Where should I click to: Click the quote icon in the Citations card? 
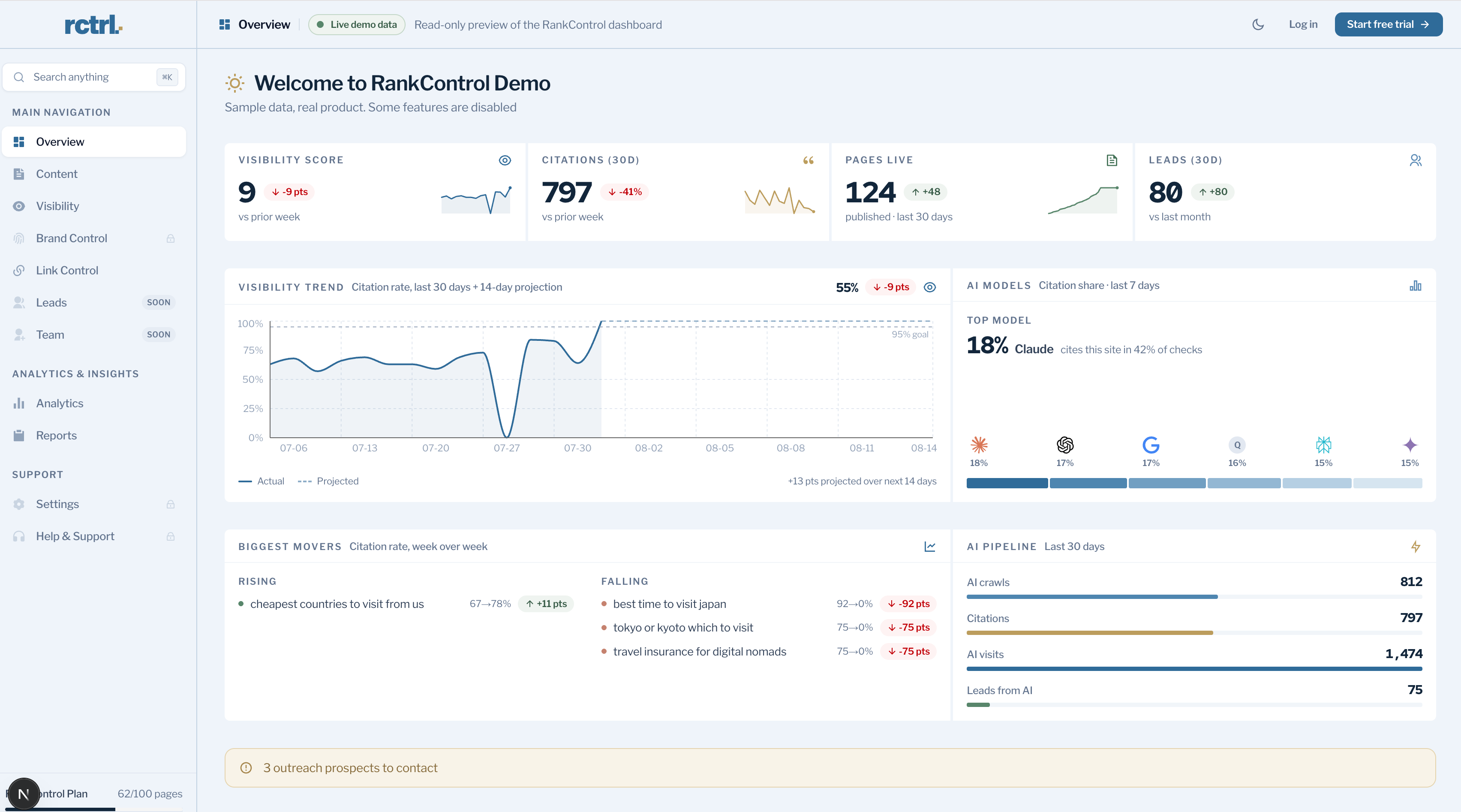tap(808, 160)
